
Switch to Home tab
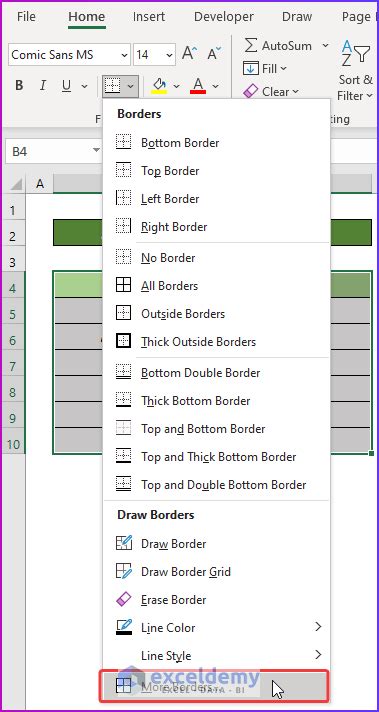pos(87,17)
